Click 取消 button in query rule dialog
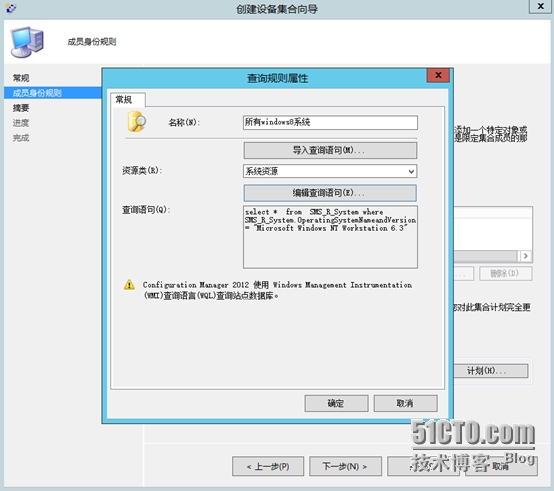Image resolution: width=554 pixels, height=491 pixels. (406, 403)
